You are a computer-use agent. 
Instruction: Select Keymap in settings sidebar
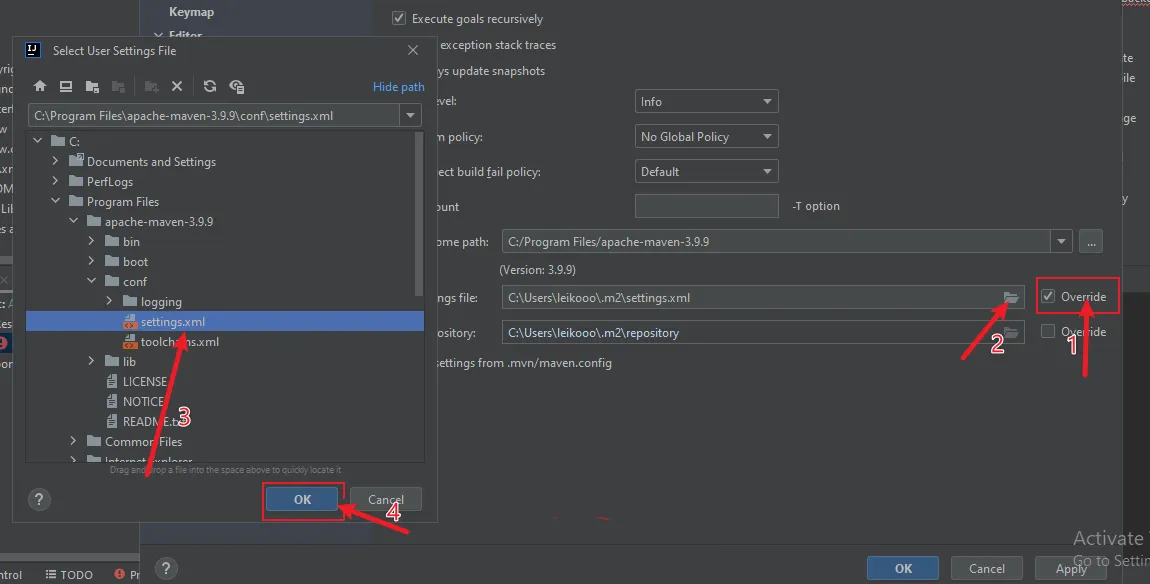[x=191, y=12]
